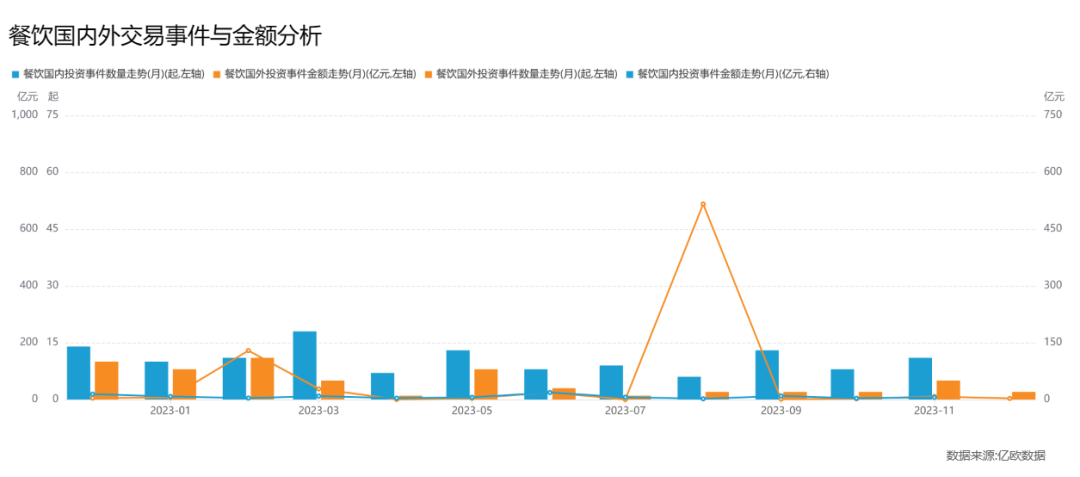Click the 数据来源:亿欧数据 source text

coord(995,456)
